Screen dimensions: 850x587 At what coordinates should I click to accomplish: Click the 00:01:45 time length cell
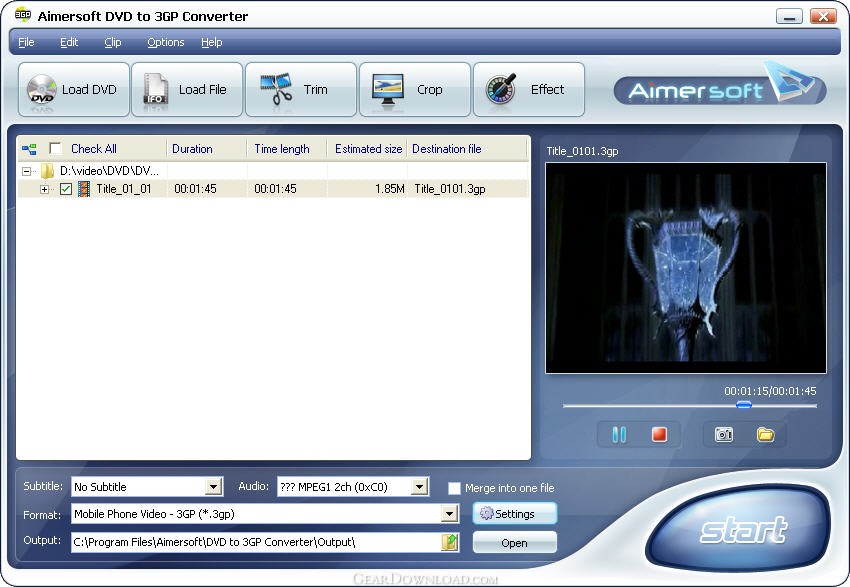(275, 189)
